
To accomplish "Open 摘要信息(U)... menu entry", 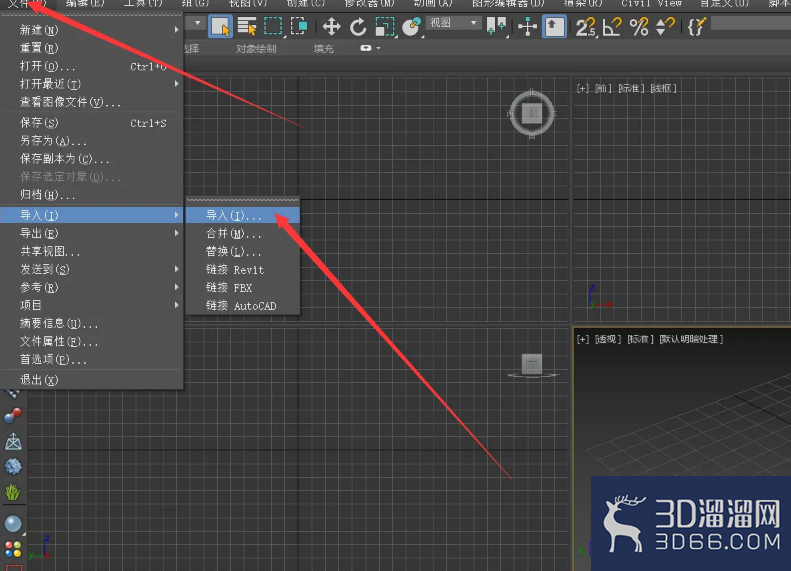I will (x=92, y=323).
